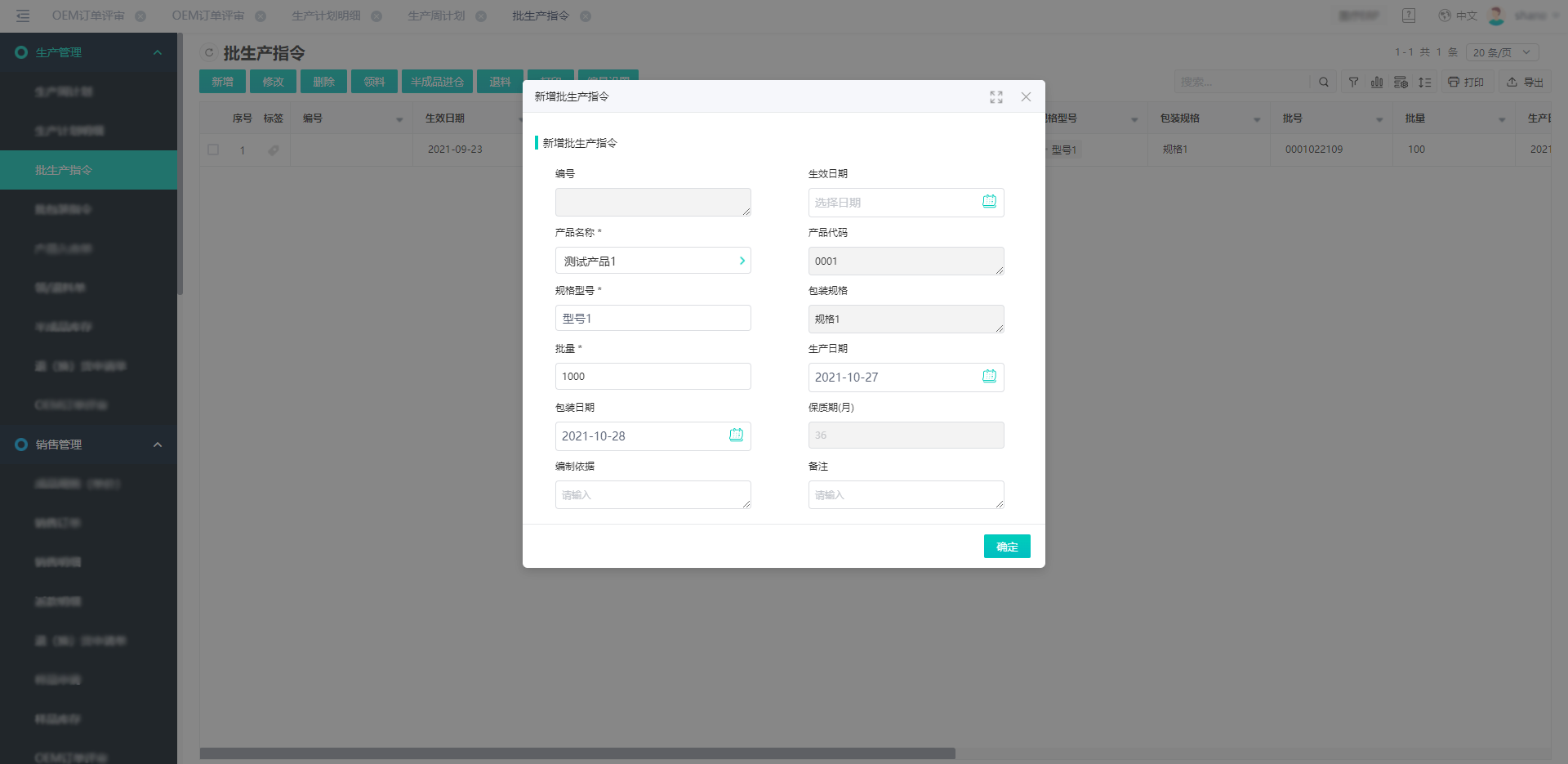Close the second OEM订单评审 tab
Image resolution: width=1568 pixels, height=764 pixels.
261,16
